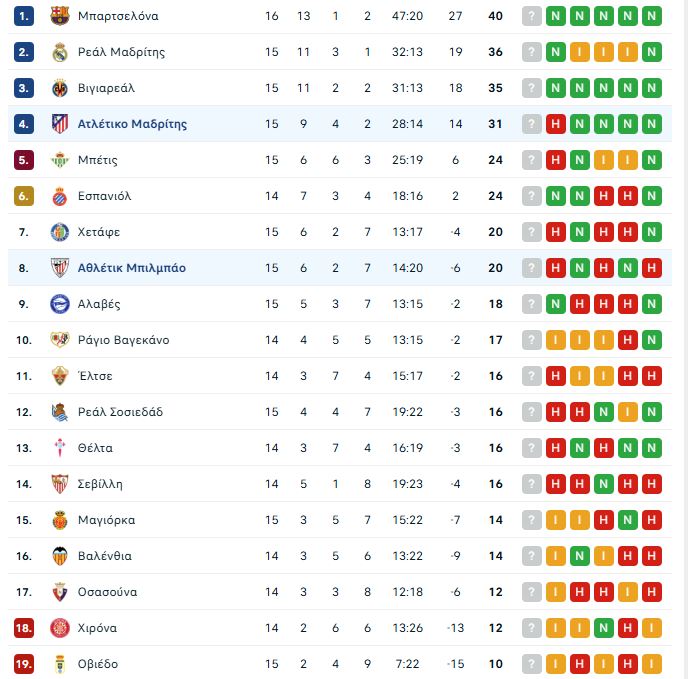Click the red position 18 badge
Image resolution: width=688 pixels, height=679 pixels.
click(x=24, y=628)
